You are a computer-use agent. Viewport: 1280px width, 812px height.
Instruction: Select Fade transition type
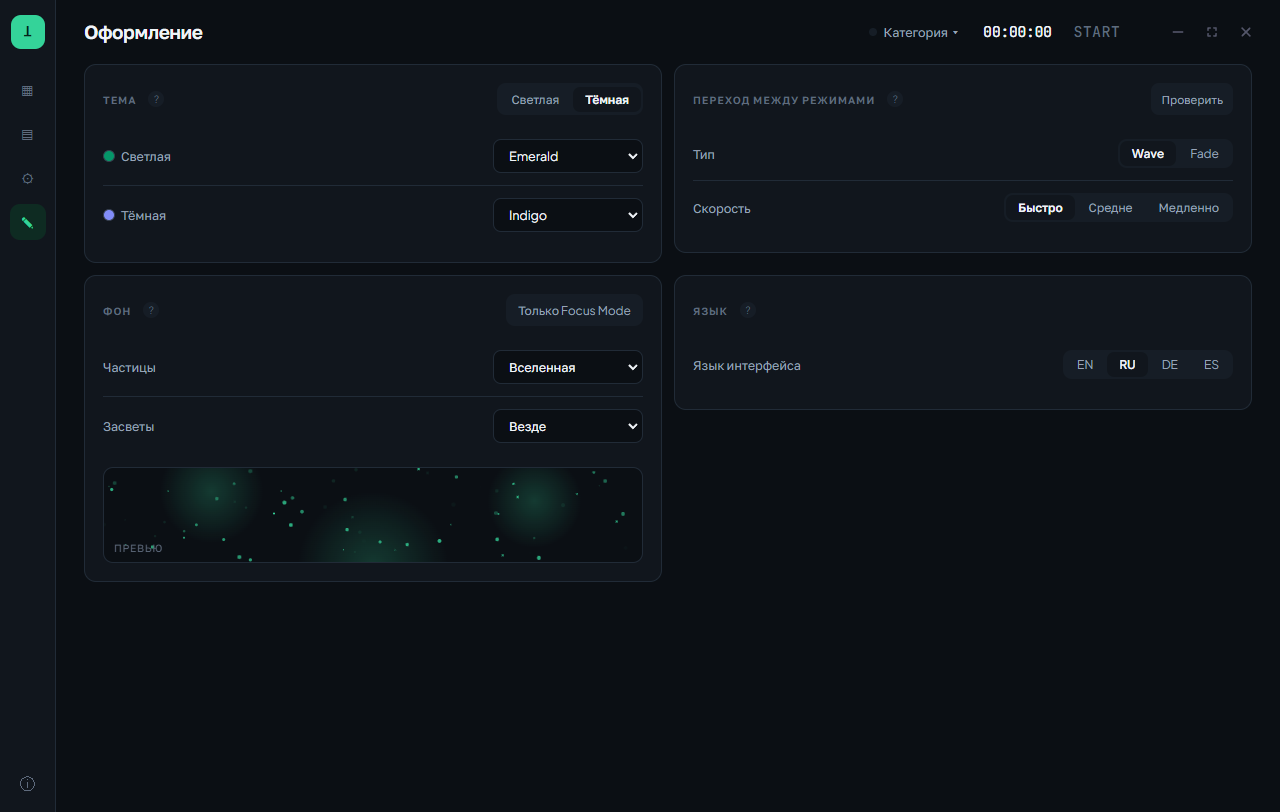(1204, 154)
